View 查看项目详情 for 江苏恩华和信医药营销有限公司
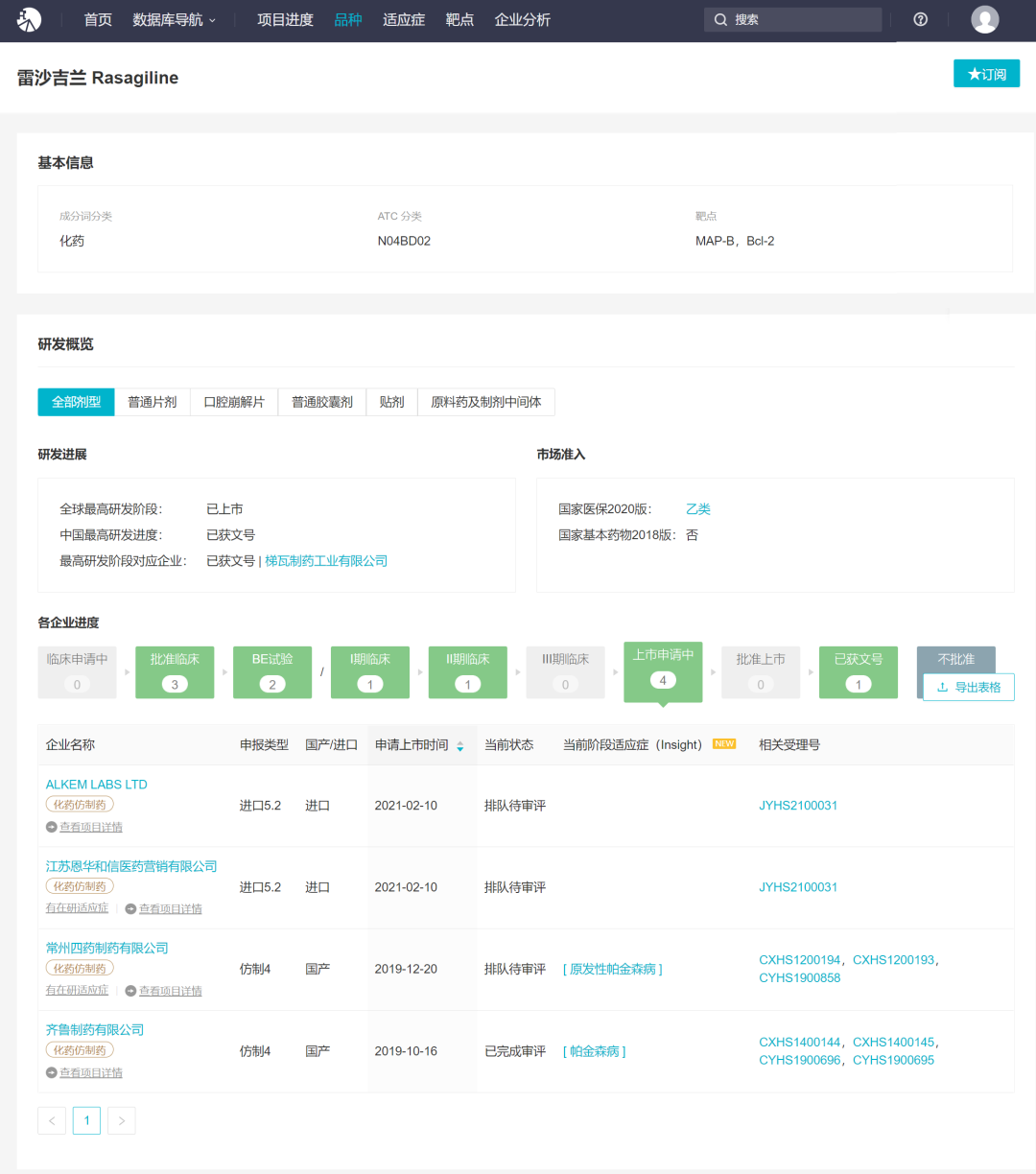Screen dimensions: 1036x1174 tap(171, 909)
